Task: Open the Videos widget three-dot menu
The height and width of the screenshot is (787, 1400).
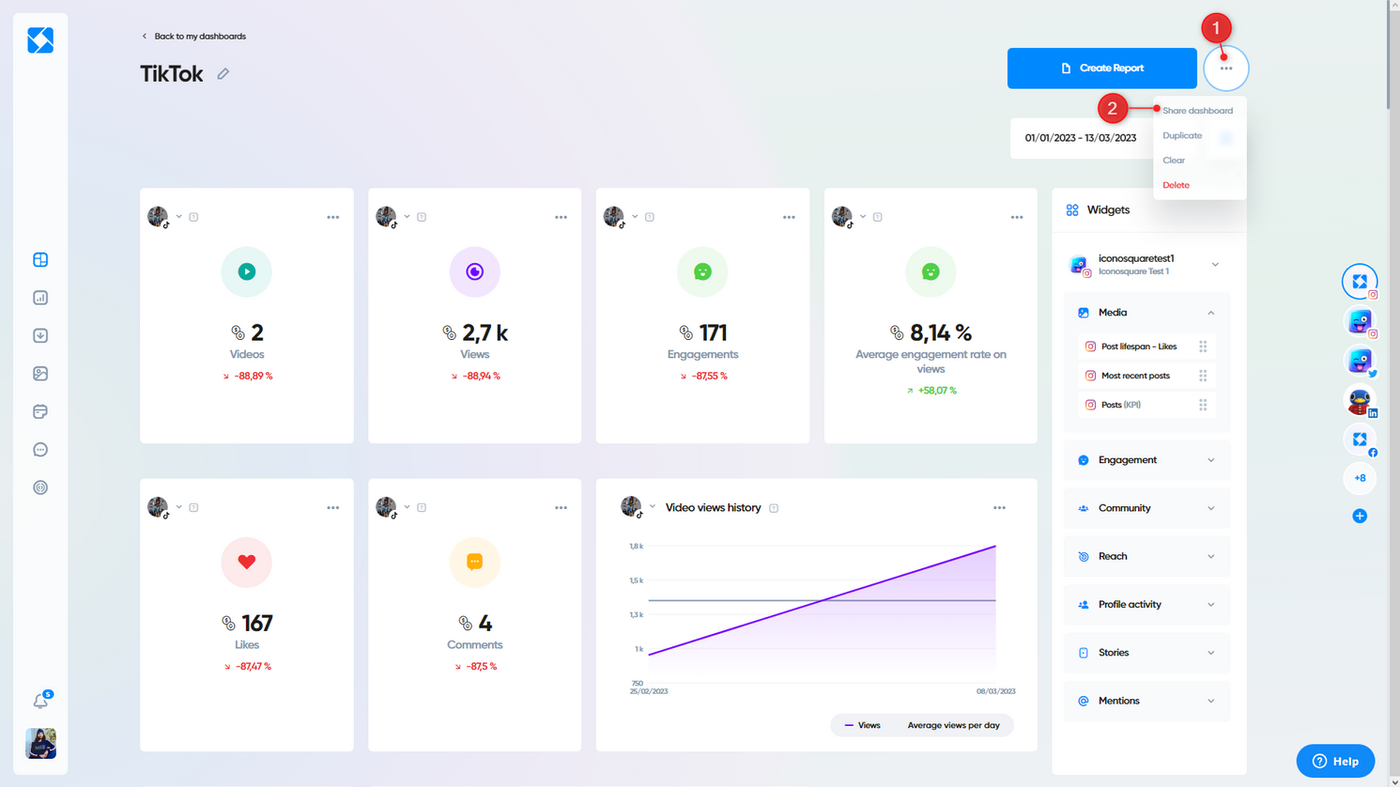Action: [333, 217]
